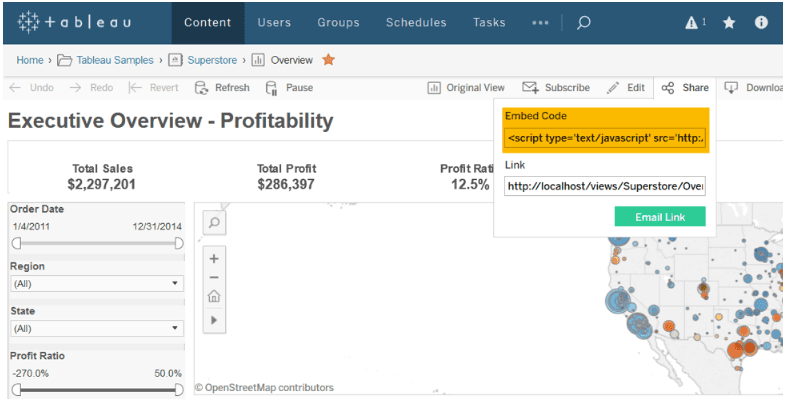Click the Download button
The image size is (785, 401).
(753, 88)
